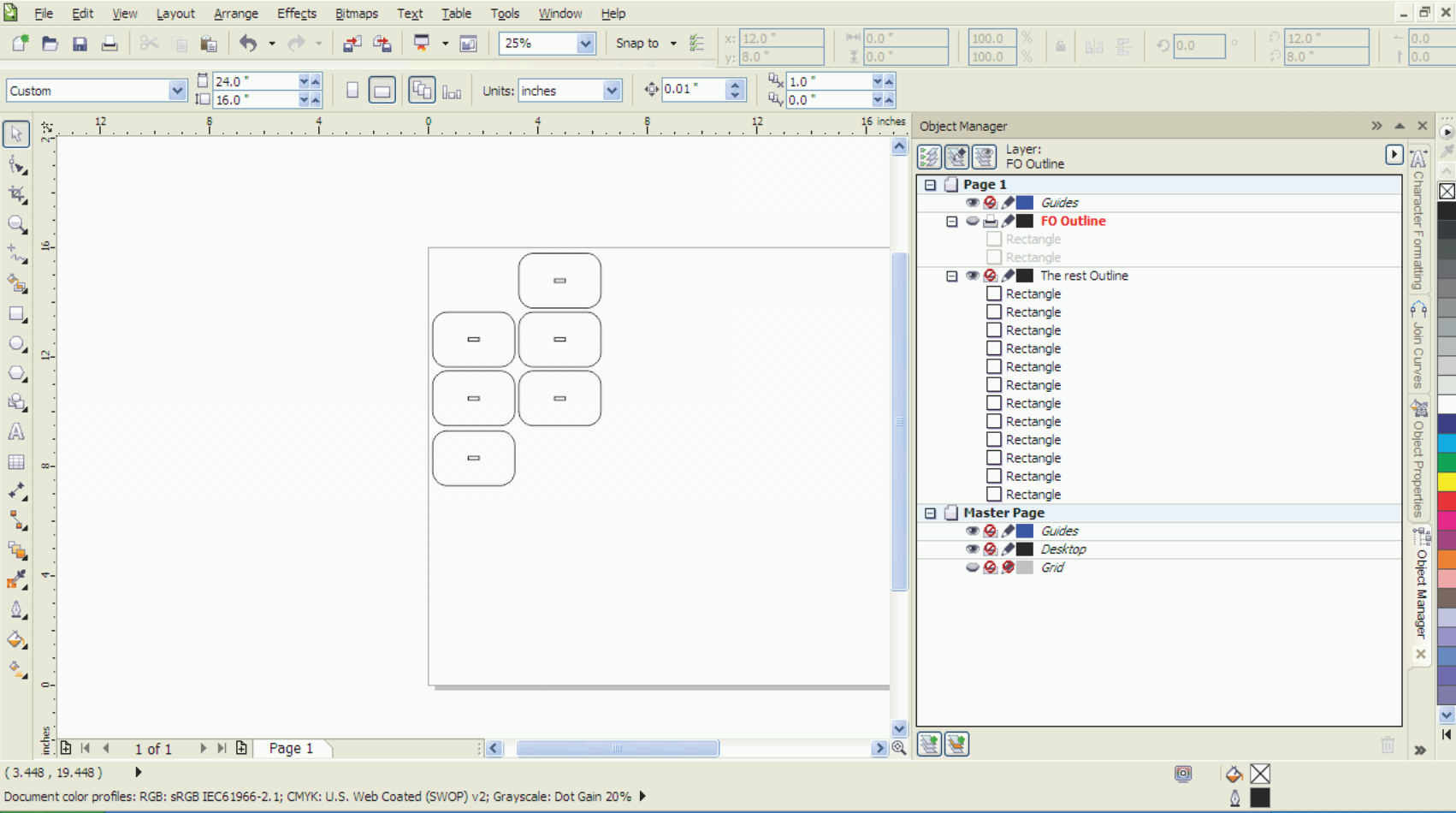Open the Layout menu
Image resolution: width=1456 pixels, height=813 pixels.
175,14
